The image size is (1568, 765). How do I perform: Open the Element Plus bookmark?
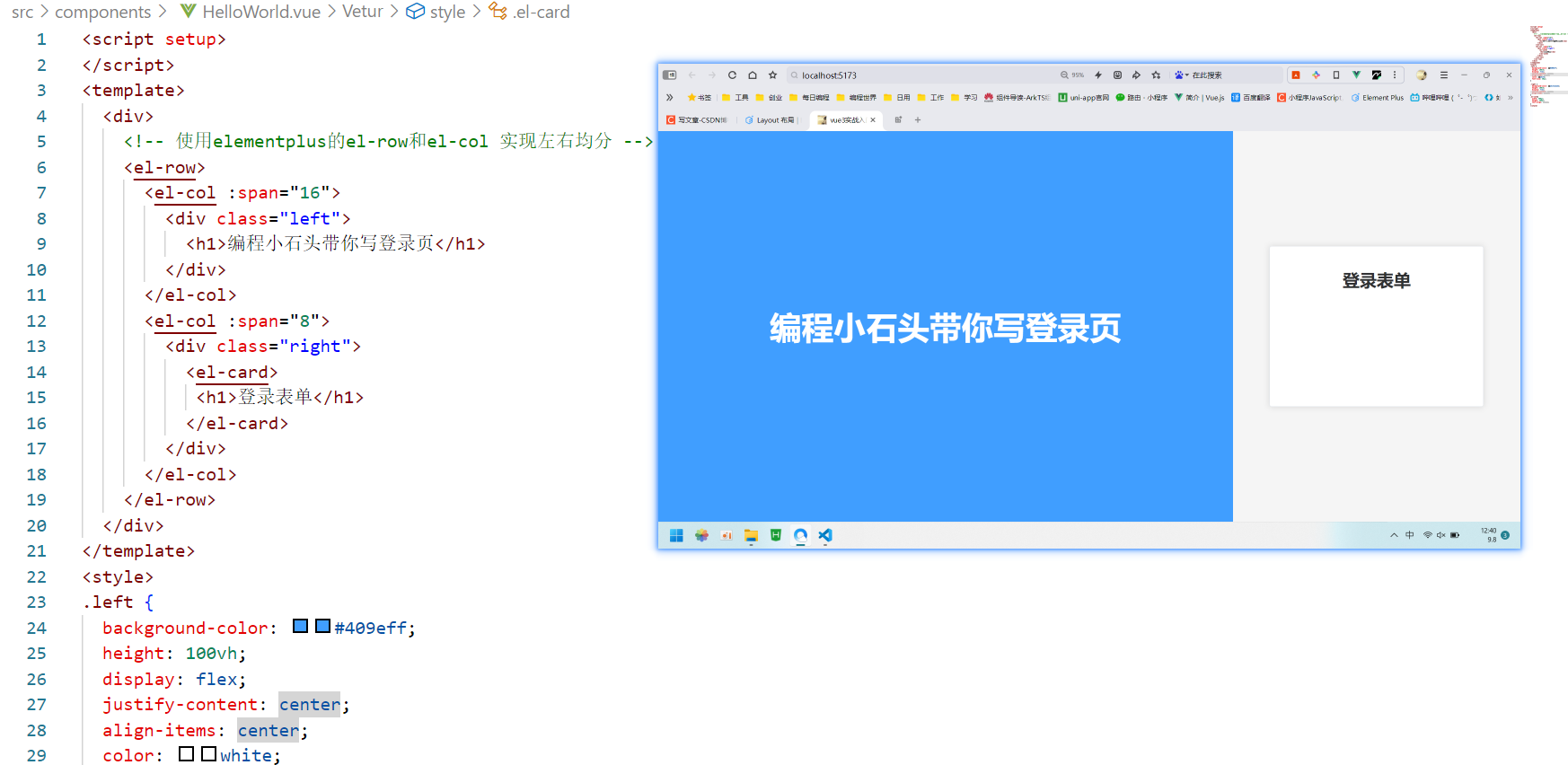(1378, 97)
